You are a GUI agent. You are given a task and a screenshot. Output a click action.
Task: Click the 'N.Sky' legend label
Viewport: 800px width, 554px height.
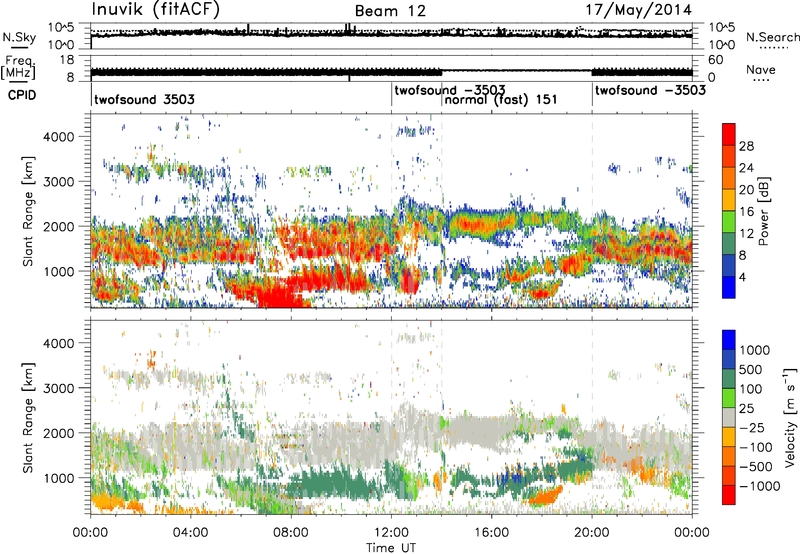[x=19, y=37]
